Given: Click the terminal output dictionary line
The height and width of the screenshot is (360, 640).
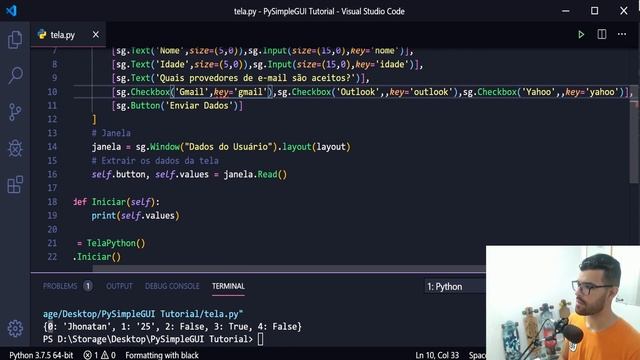Looking at the screenshot, I should (x=172, y=327).
